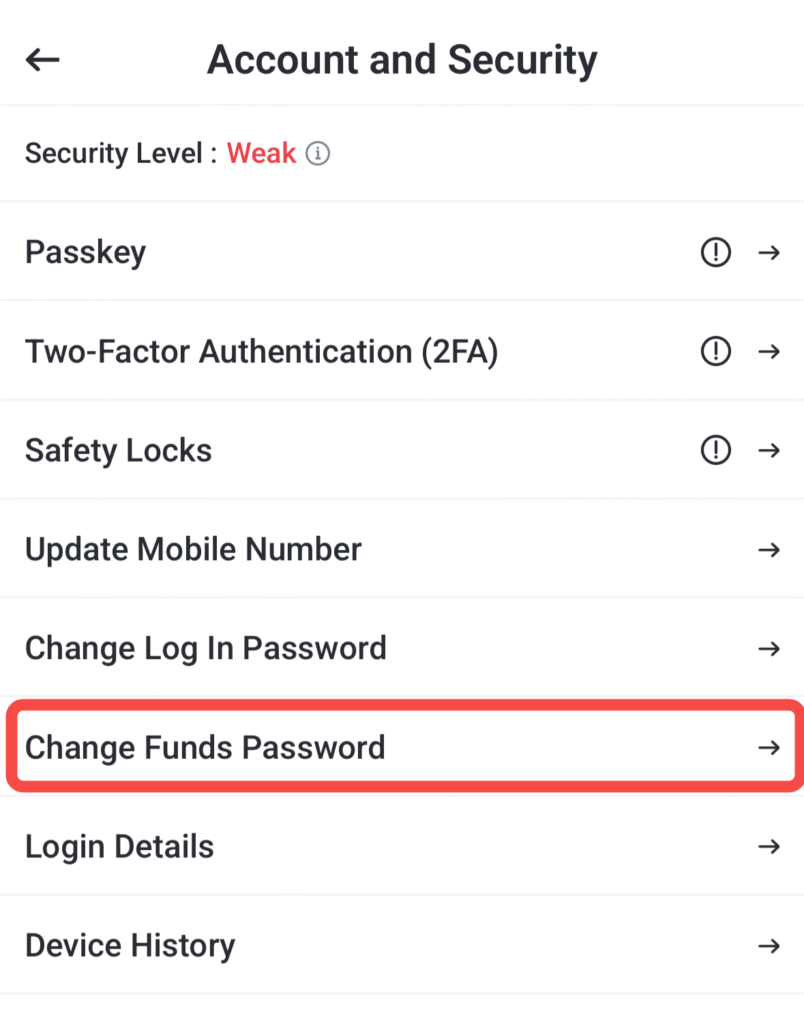Image resolution: width=804 pixels, height=1024 pixels.
Task: Click the Login Details row arrow
Action: (768, 846)
